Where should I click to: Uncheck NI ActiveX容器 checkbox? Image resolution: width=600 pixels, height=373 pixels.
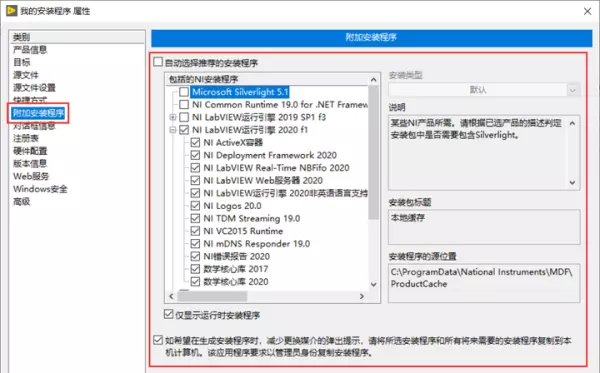tap(195, 142)
